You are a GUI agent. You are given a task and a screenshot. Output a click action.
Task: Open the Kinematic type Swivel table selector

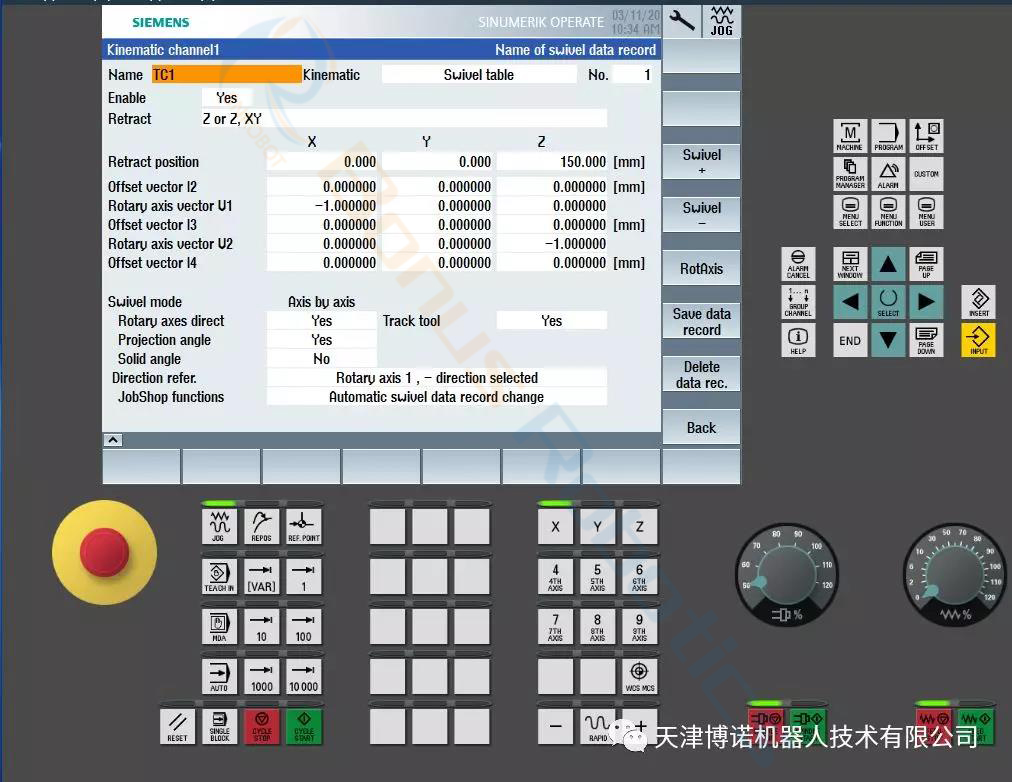(479, 75)
